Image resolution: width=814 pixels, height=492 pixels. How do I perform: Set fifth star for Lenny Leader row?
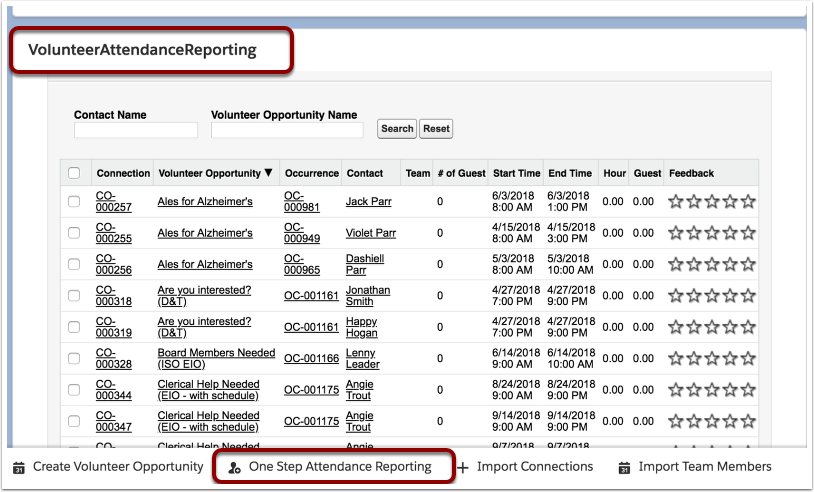click(x=748, y=359)
